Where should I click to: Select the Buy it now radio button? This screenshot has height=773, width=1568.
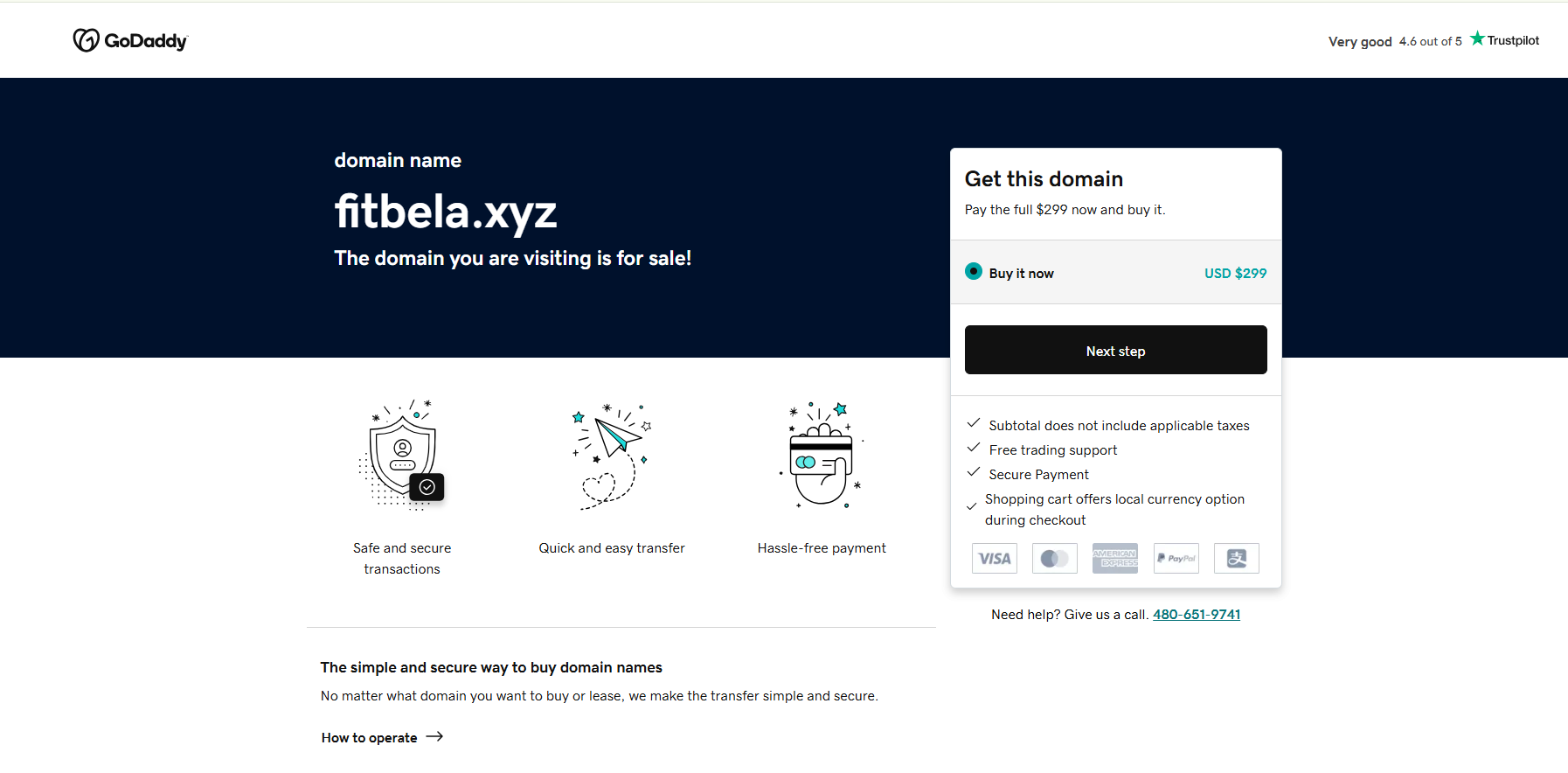tap(974, 272)
